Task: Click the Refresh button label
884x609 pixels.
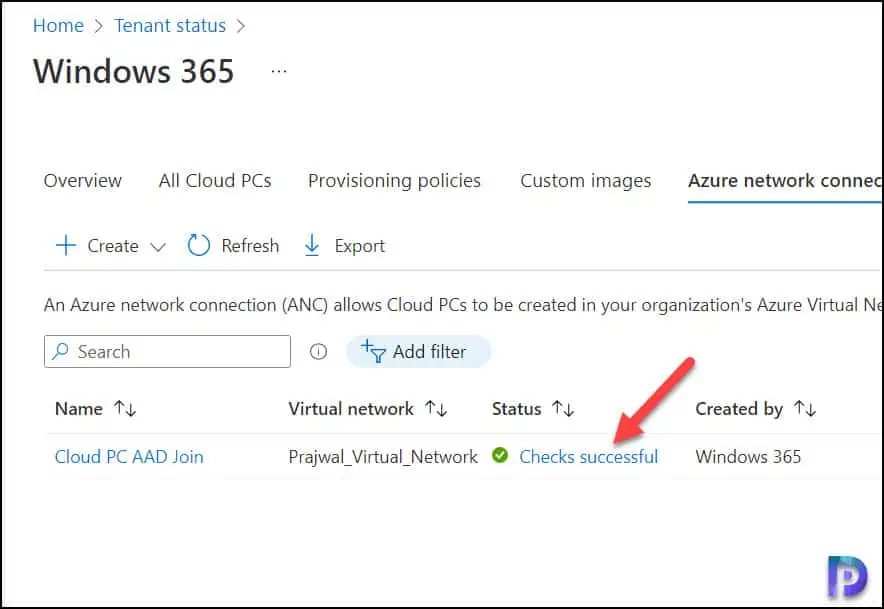Action: [250, 246]
